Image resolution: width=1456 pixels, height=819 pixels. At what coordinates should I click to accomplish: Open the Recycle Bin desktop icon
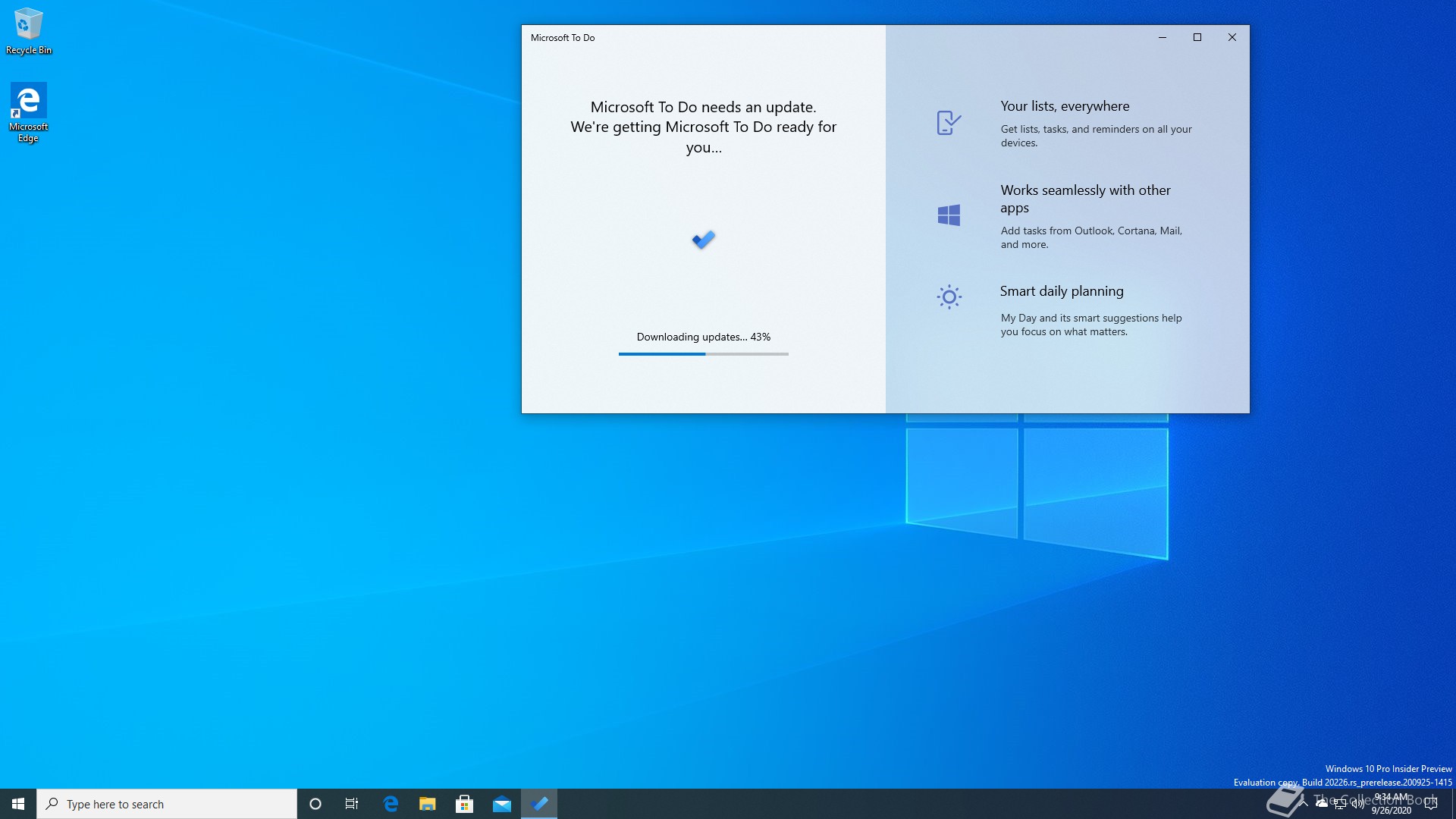pyautogui.click(x=29, y=32)
